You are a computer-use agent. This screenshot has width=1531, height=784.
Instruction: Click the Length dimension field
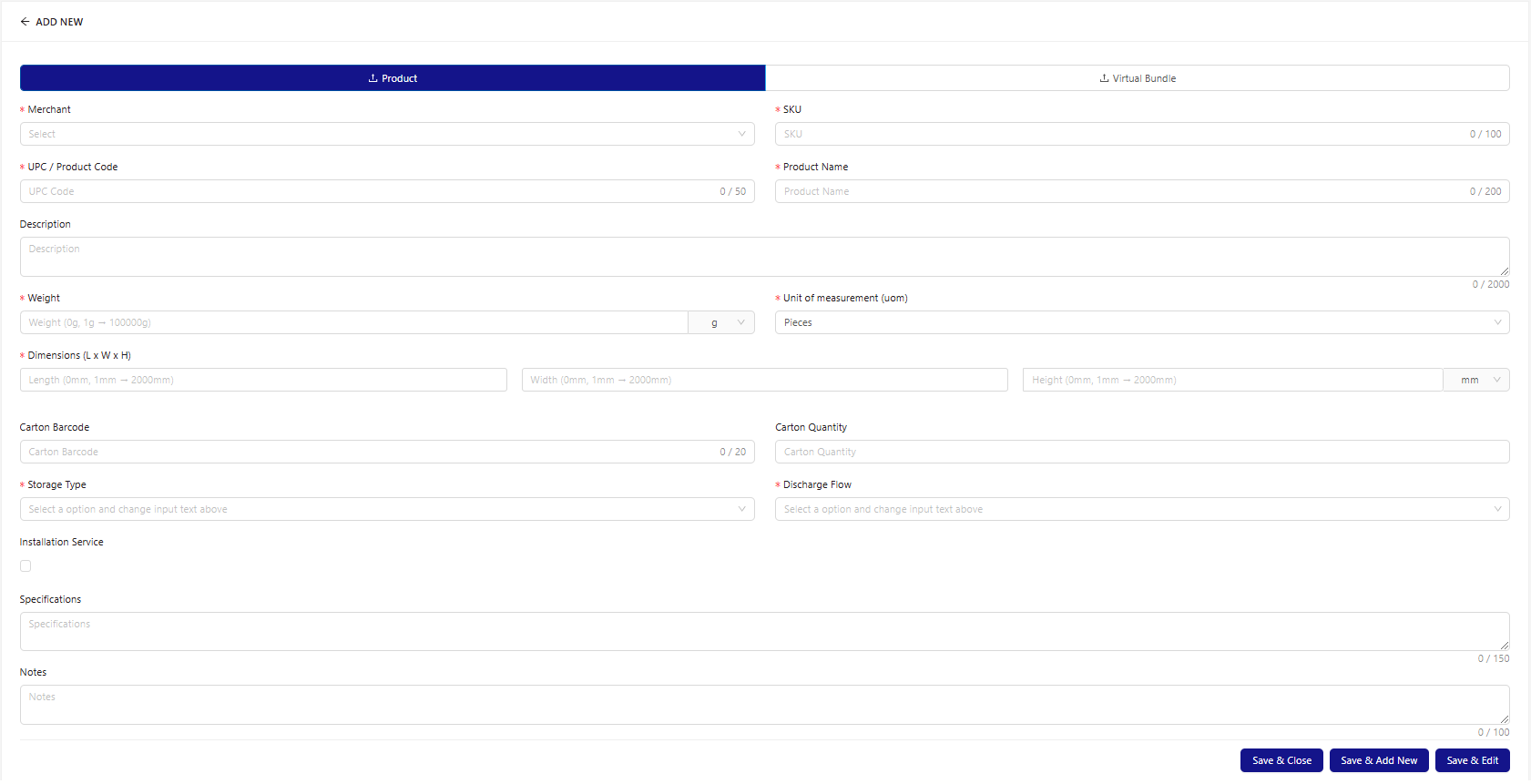(263, 380)
